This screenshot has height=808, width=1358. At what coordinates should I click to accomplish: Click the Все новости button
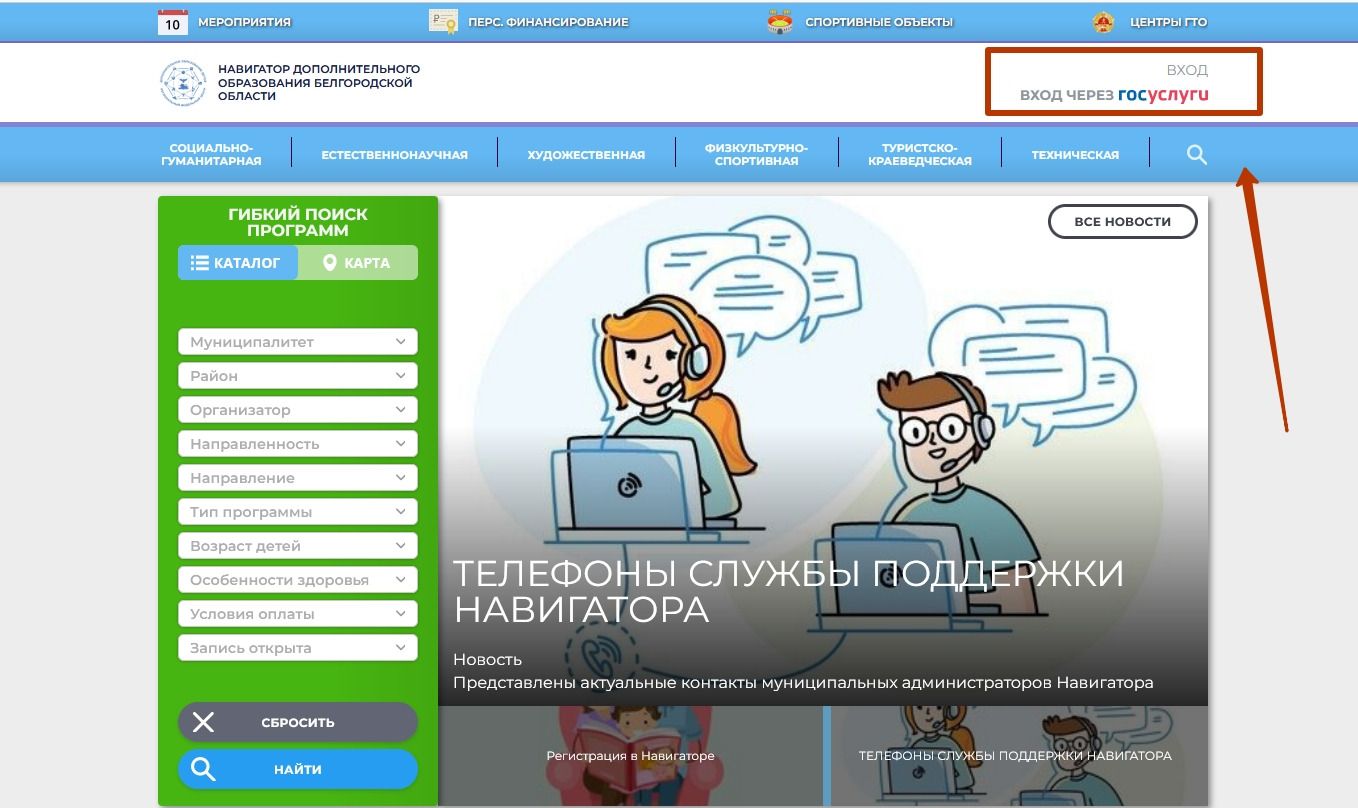pos(1122,222)
